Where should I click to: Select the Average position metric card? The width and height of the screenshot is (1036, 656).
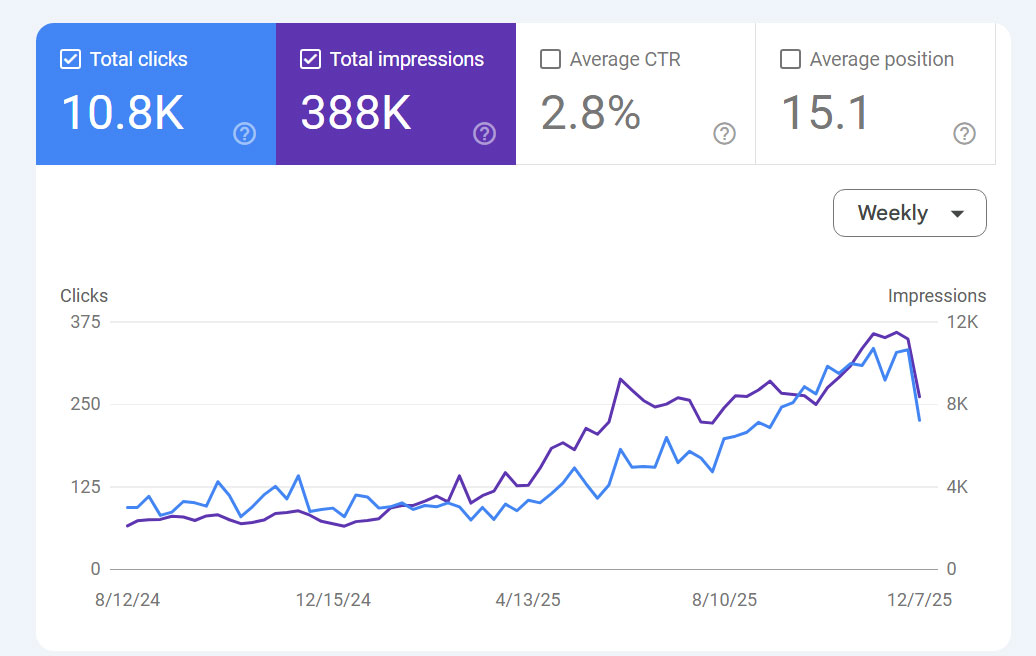point(875,93)
